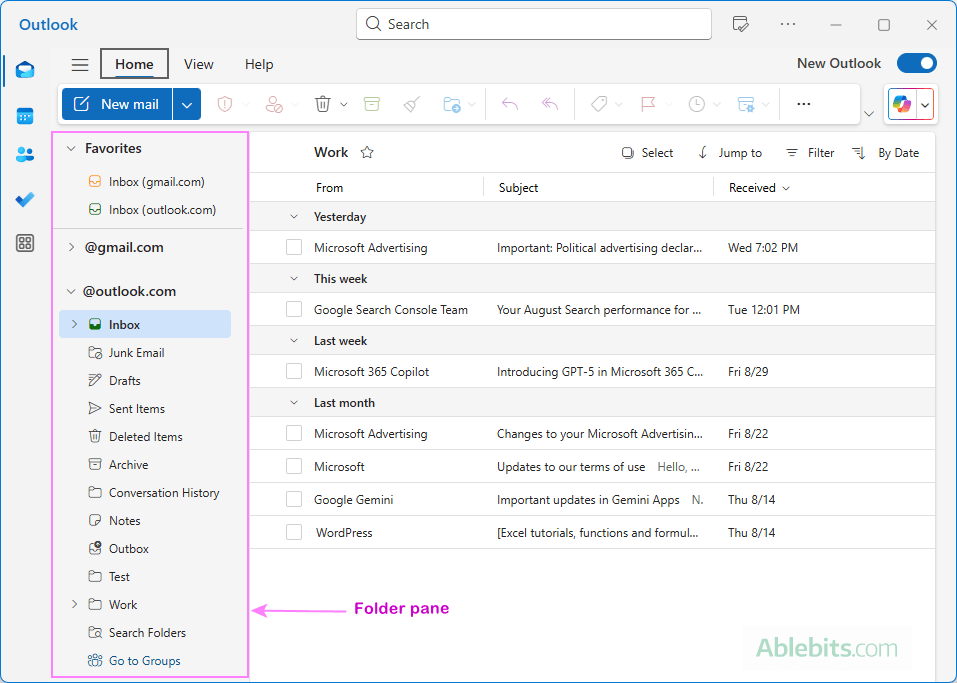Click the Select button
The height and width of the screenshot is (683, 957).
[x=647, y=153]
